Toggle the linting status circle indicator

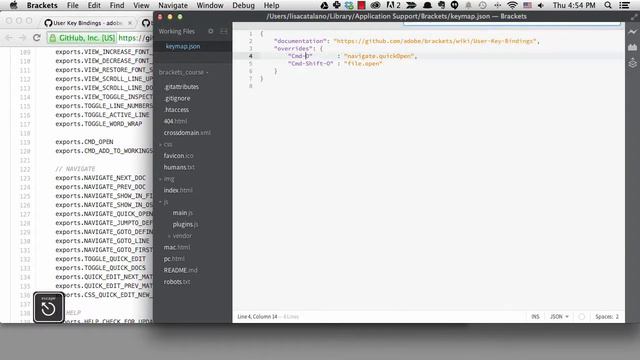[582, 316]
